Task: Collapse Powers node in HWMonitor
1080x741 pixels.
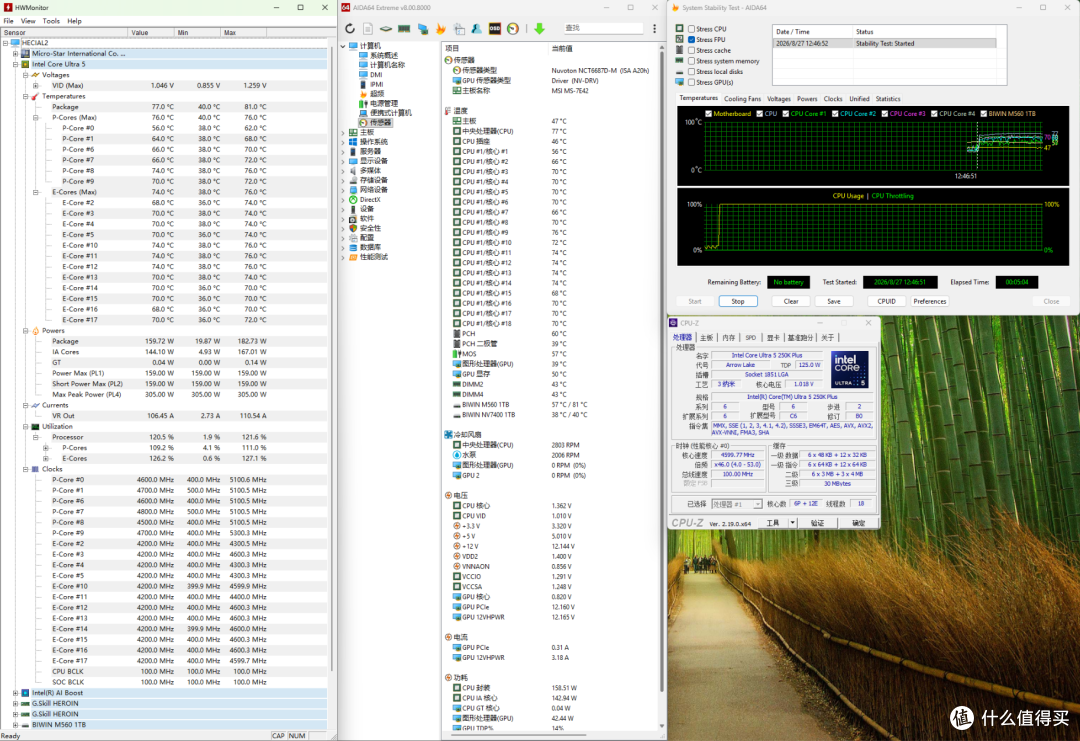Action: pos(25,331)
